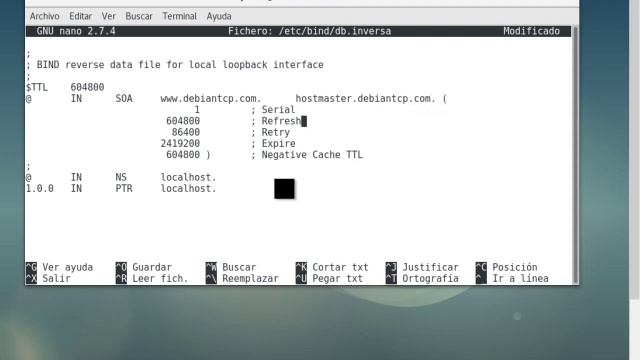Click the '^K Cortar txt' shortcut
The image size is (640, 360).
[x=332, y=267]
